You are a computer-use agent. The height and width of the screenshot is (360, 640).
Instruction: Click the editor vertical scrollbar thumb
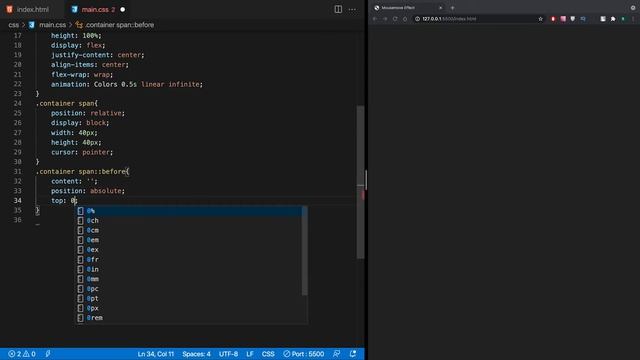point(360,182)
